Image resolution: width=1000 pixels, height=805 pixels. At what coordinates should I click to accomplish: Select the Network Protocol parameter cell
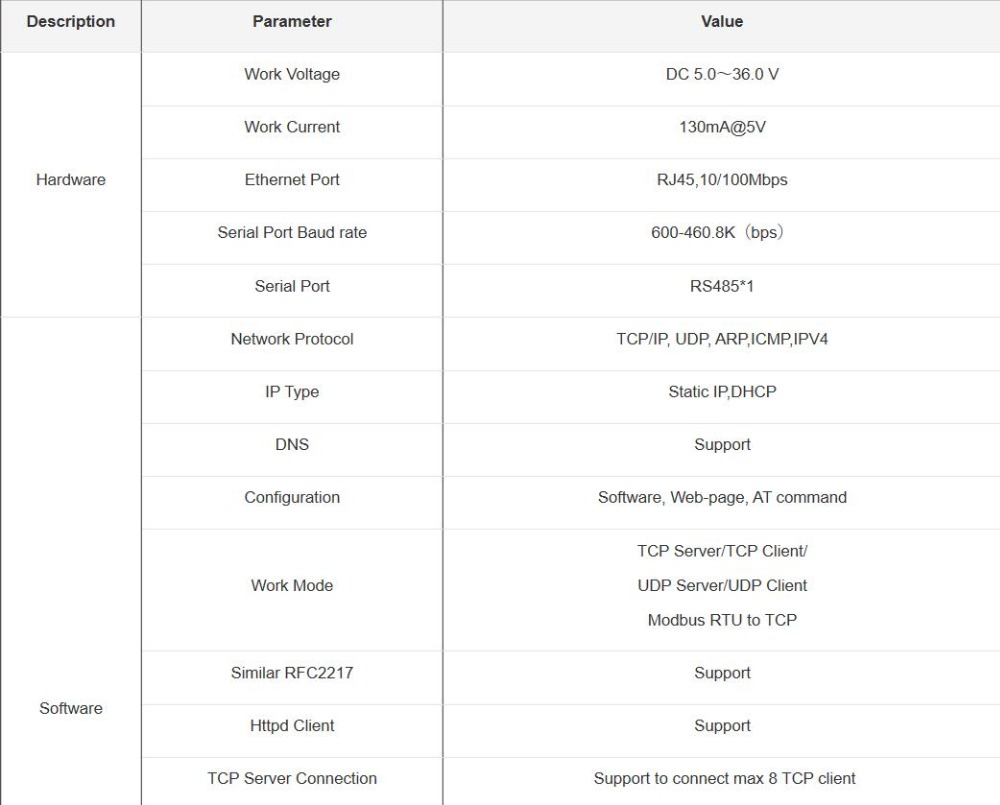[x=292, y=339]
